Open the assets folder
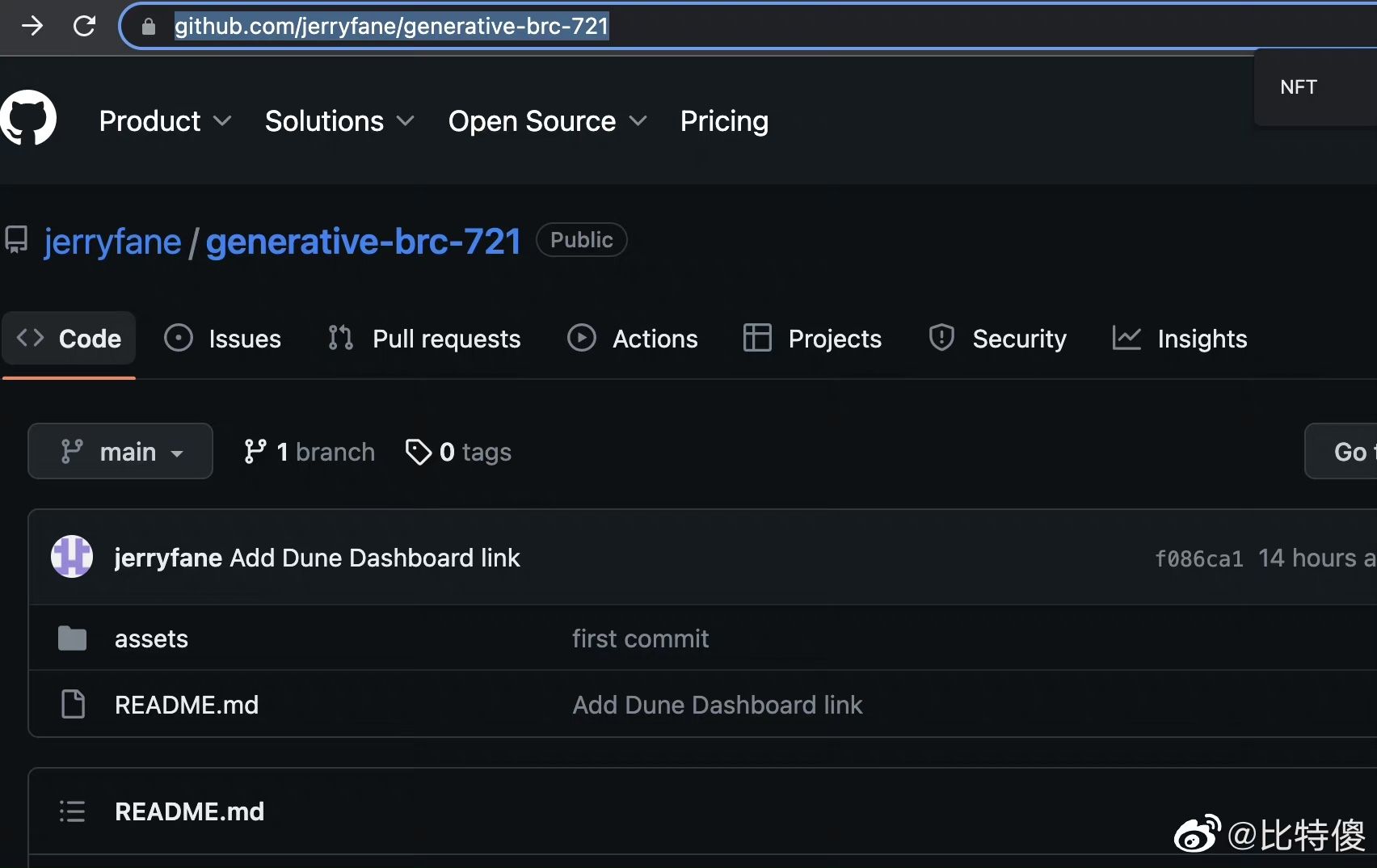 coord(151,638)
